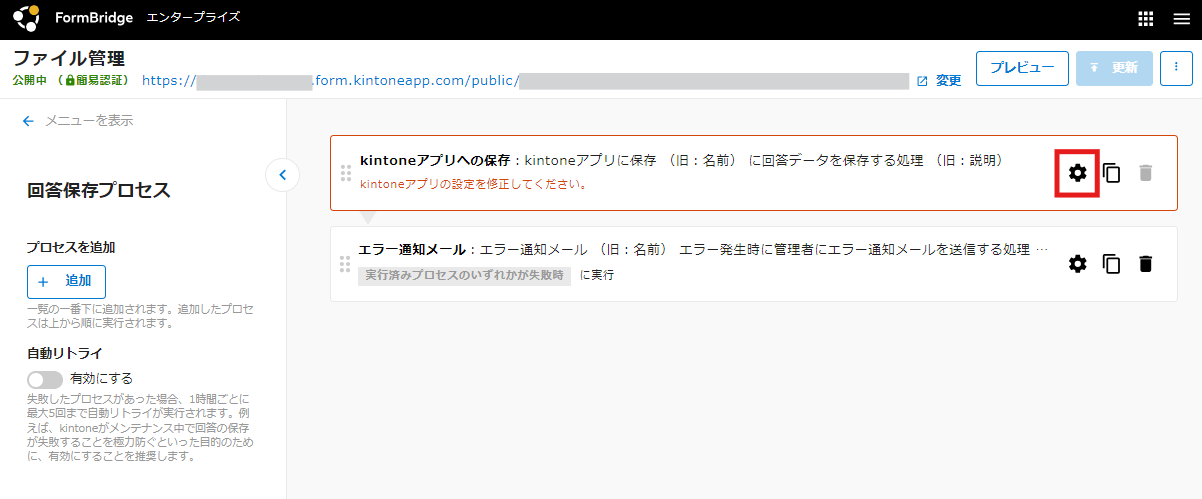Viewport: 1202px width, 499px height.
Task: Click the ＋ 追加 button
Action: [x=66, y=282]
